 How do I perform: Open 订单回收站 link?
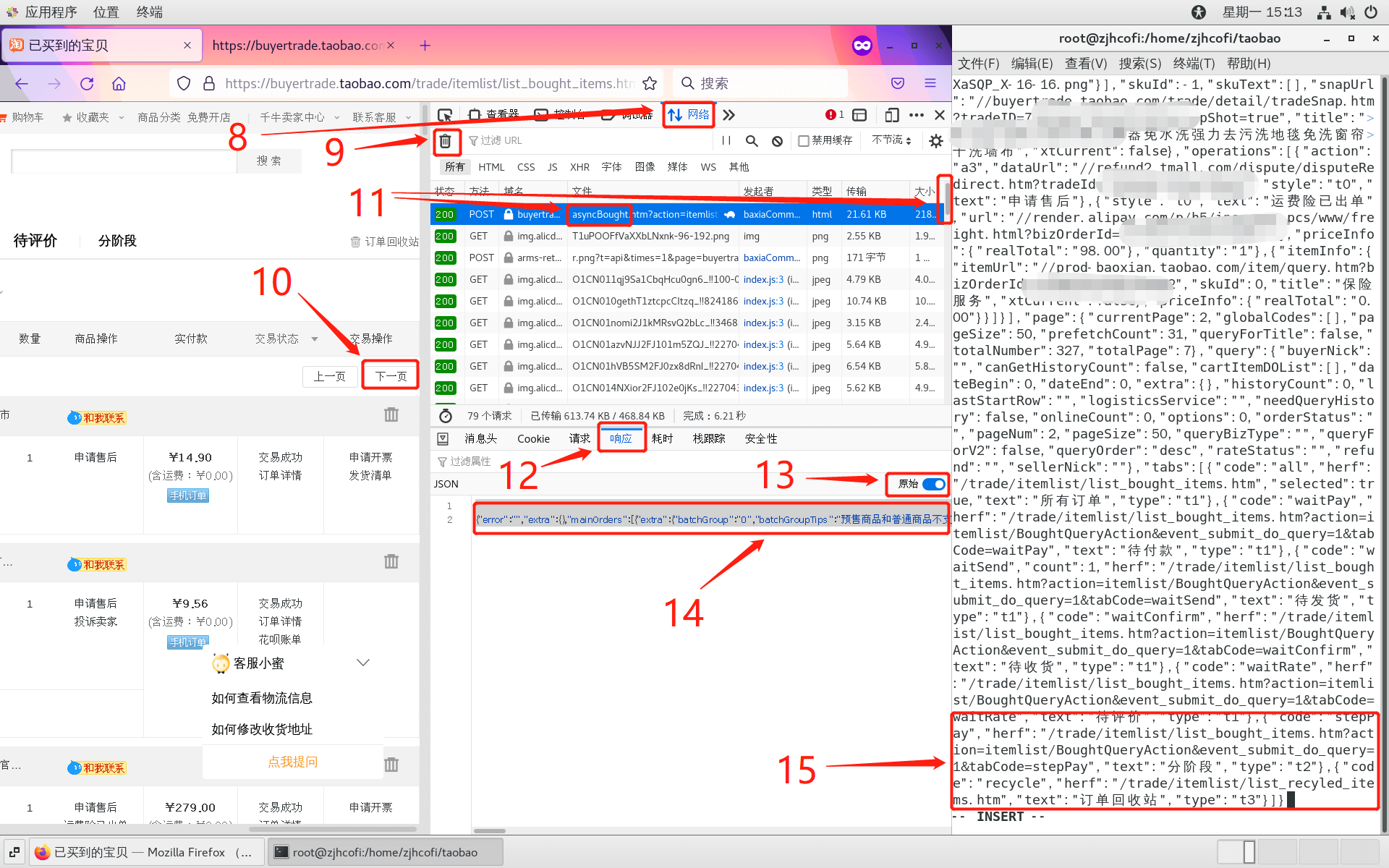[x=385, y=242]
